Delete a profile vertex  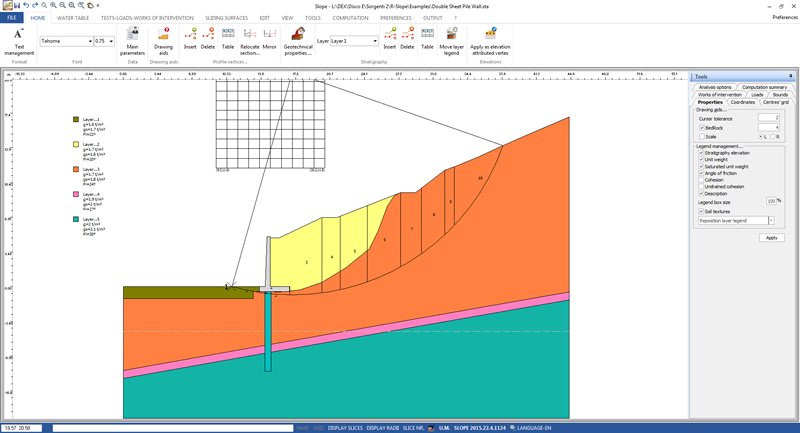[208, 39]
